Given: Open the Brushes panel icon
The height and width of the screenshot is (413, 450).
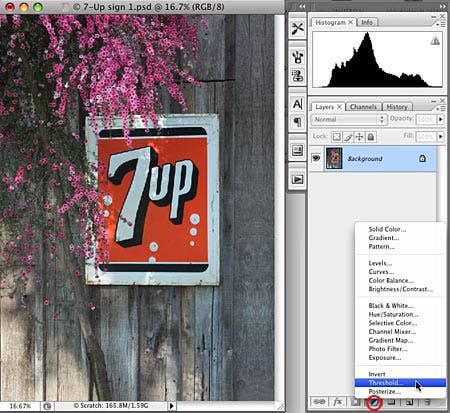Looking at the screenshot, I should coord(297,57).
